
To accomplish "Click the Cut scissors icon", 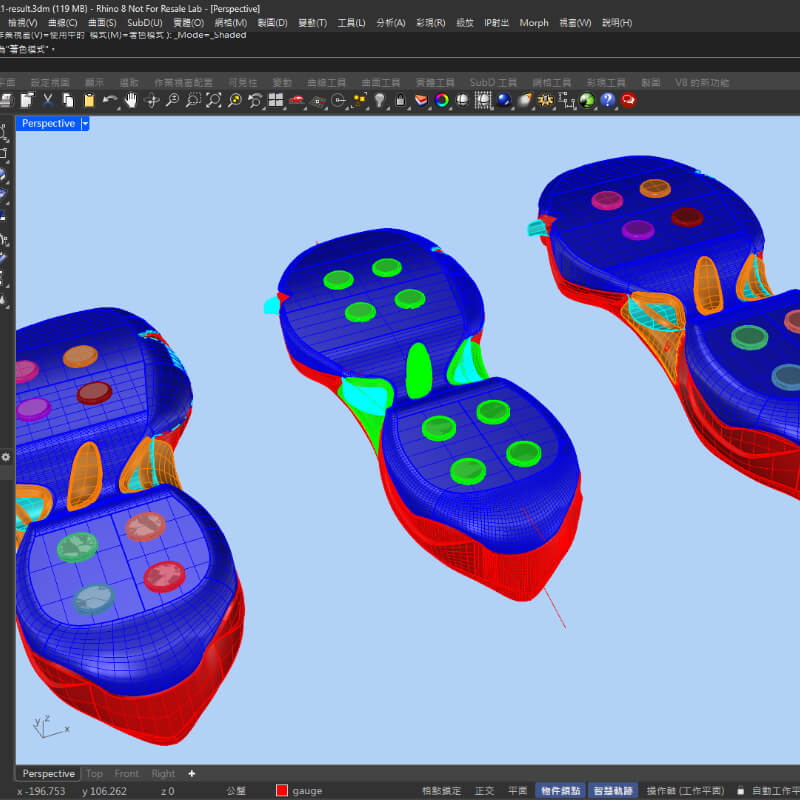I will (47, 100).
